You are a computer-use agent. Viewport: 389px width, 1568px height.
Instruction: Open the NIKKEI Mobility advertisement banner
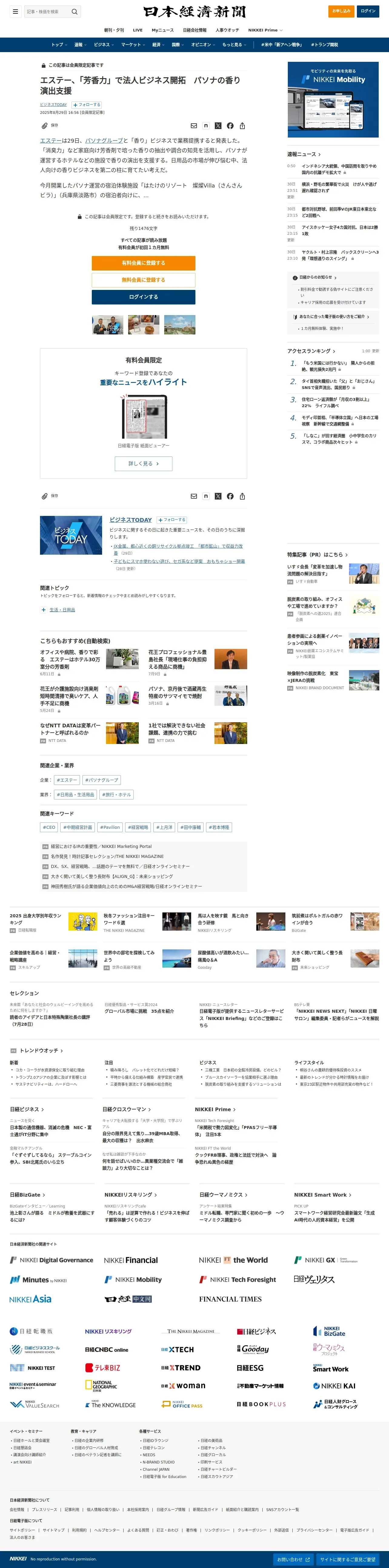pyautogui.click(x=333, y=99)
